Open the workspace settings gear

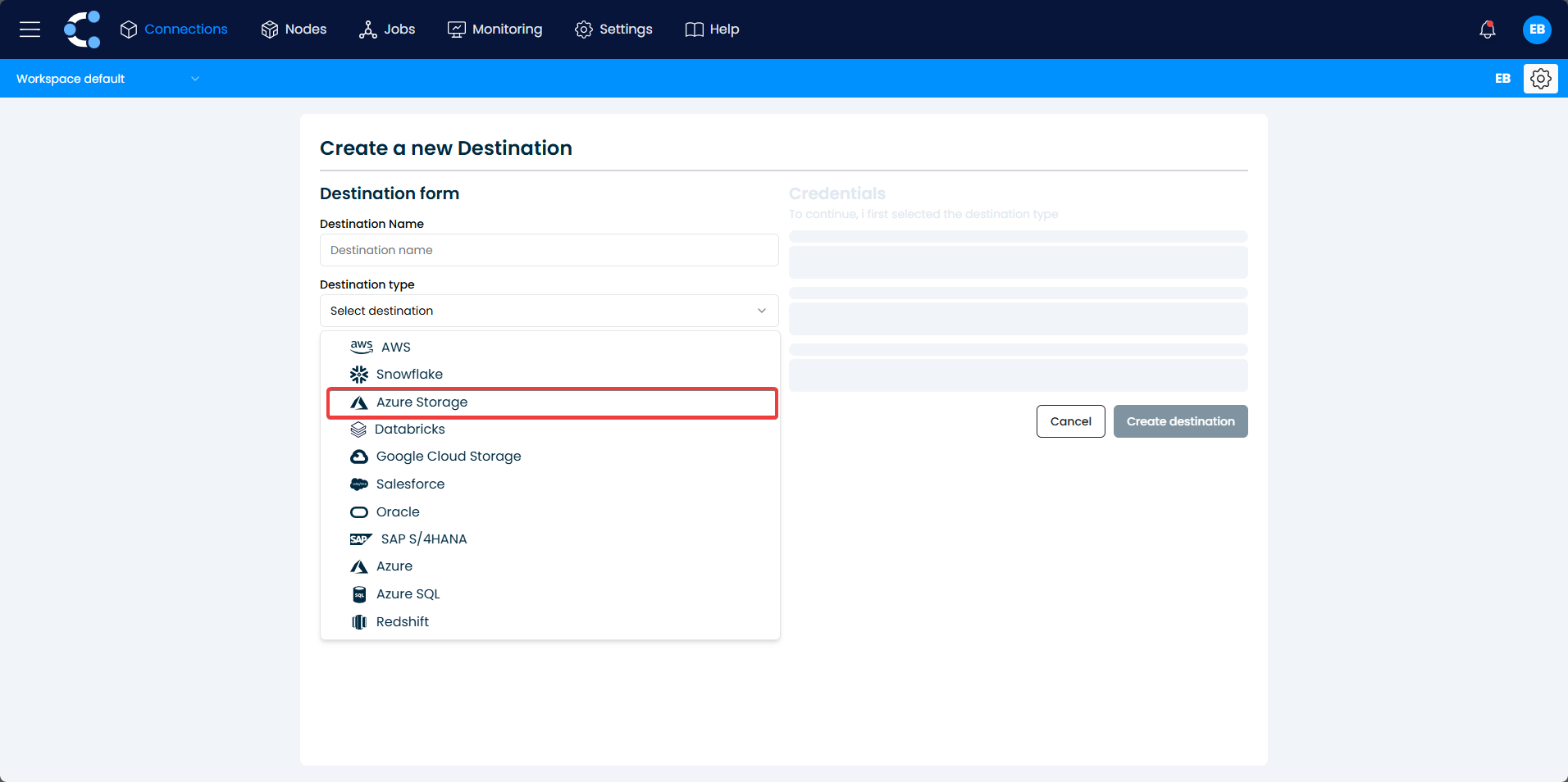click(x=1540, y=78)
